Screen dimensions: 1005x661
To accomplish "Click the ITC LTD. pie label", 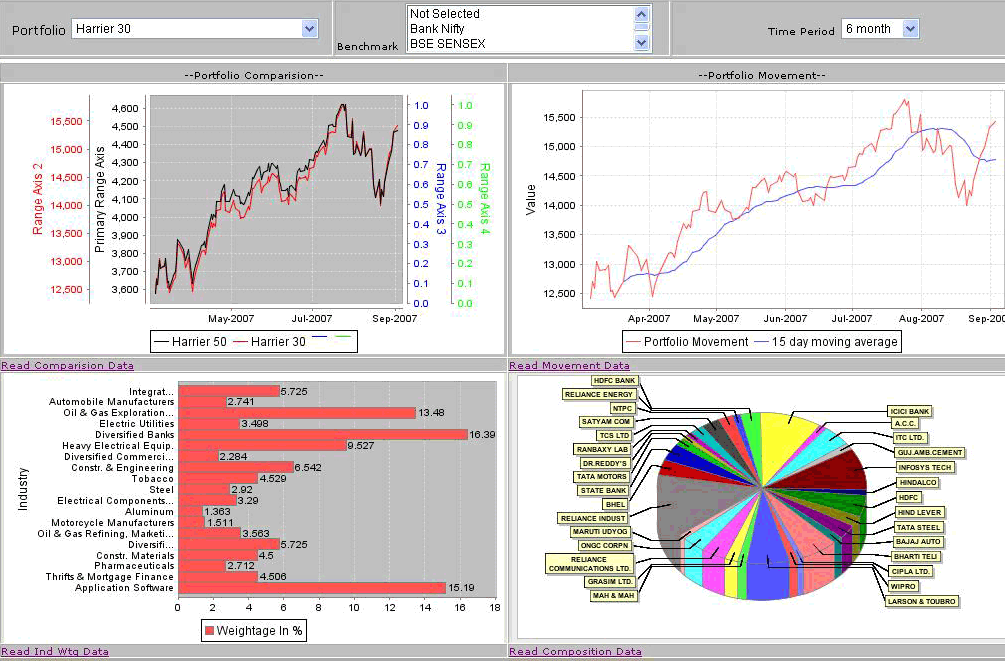I will point(910,438).
